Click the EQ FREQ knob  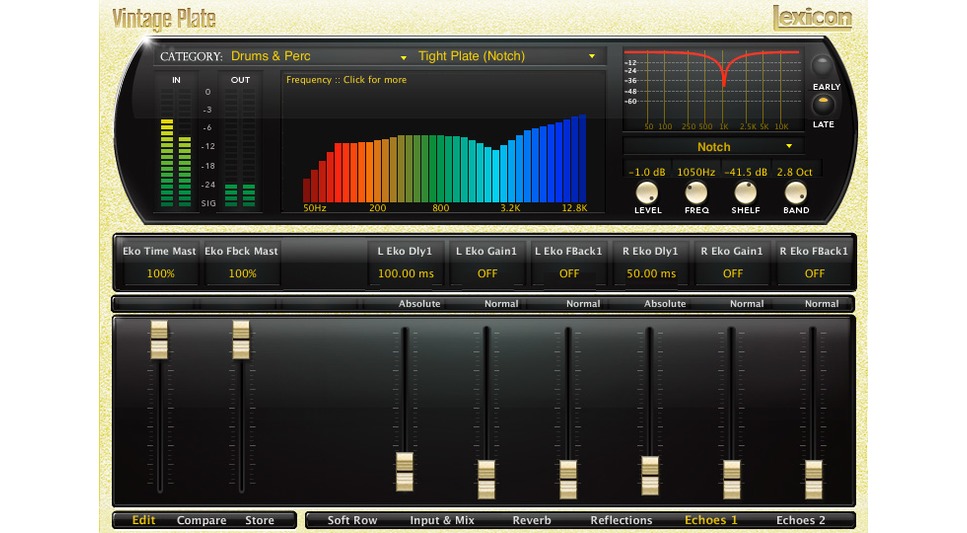pyautogui.click(x=696, y=193)
